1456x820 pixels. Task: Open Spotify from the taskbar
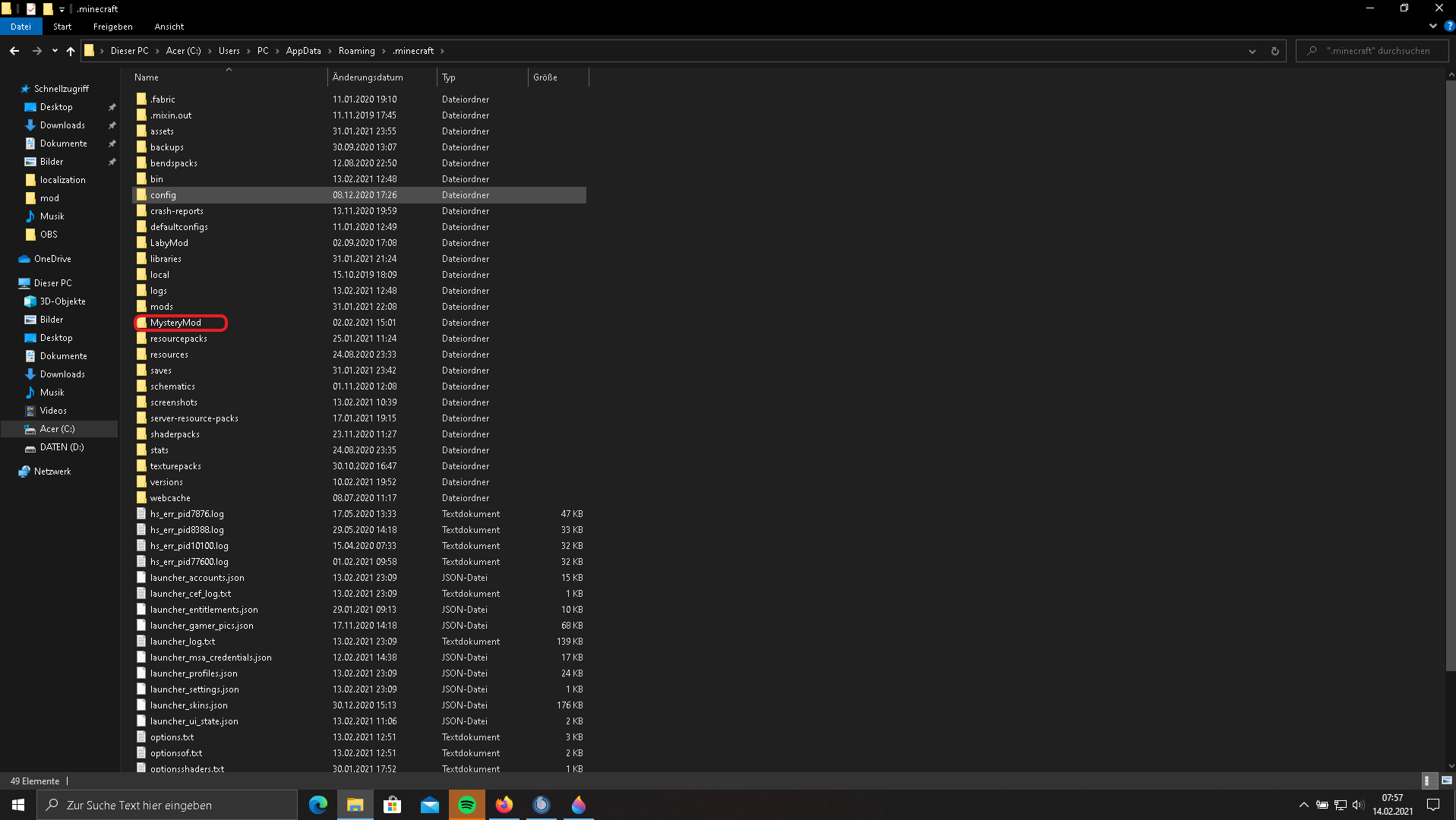(x=467, y=805)
